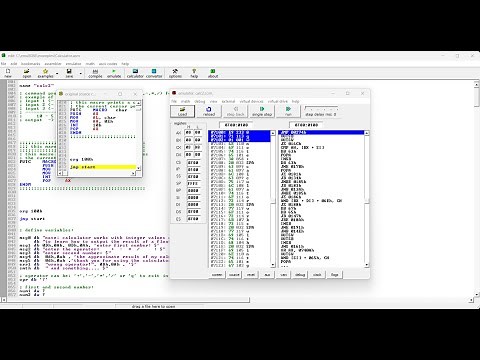This screenshot has width=480, height=360.
Task: Expand the save dropdown arrow
Action: [80, 74]
